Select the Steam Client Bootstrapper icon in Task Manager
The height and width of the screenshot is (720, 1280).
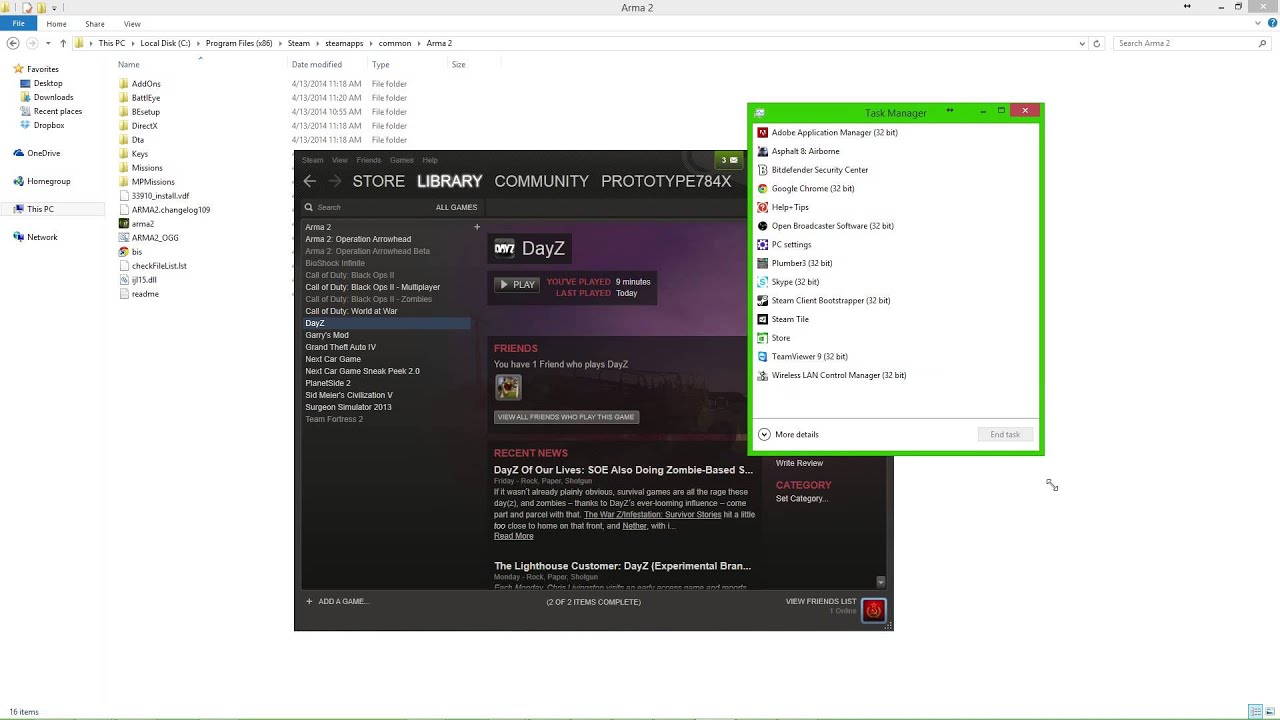tap(762, 300)
